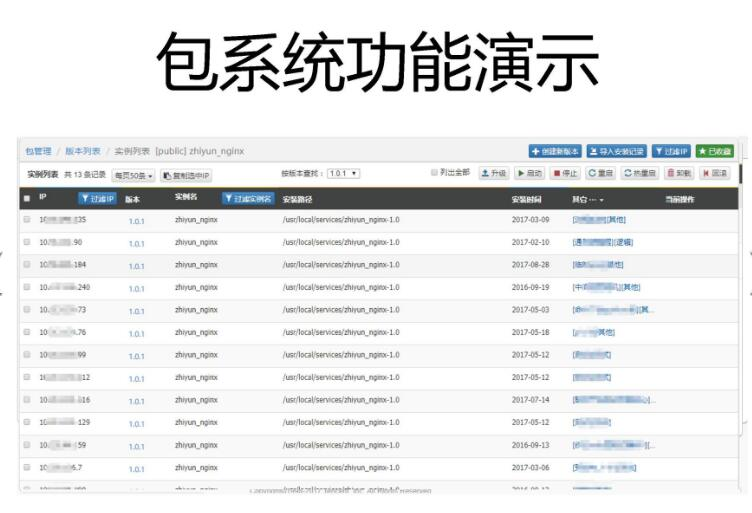
Task: Go to 包管理 breadcrumb link
Action: 38,152
